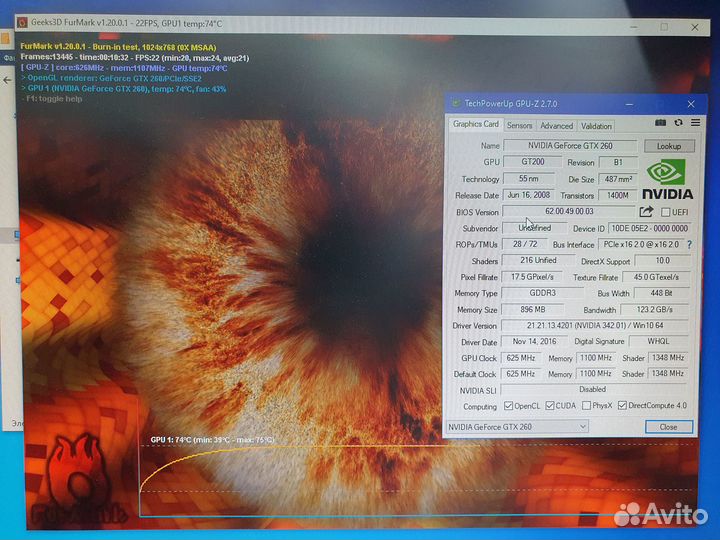Image resolution: width=720 pixels, height=540 pixels.
Task: Toggle the PhysX checkbox
Action: (x=586, y=406)
